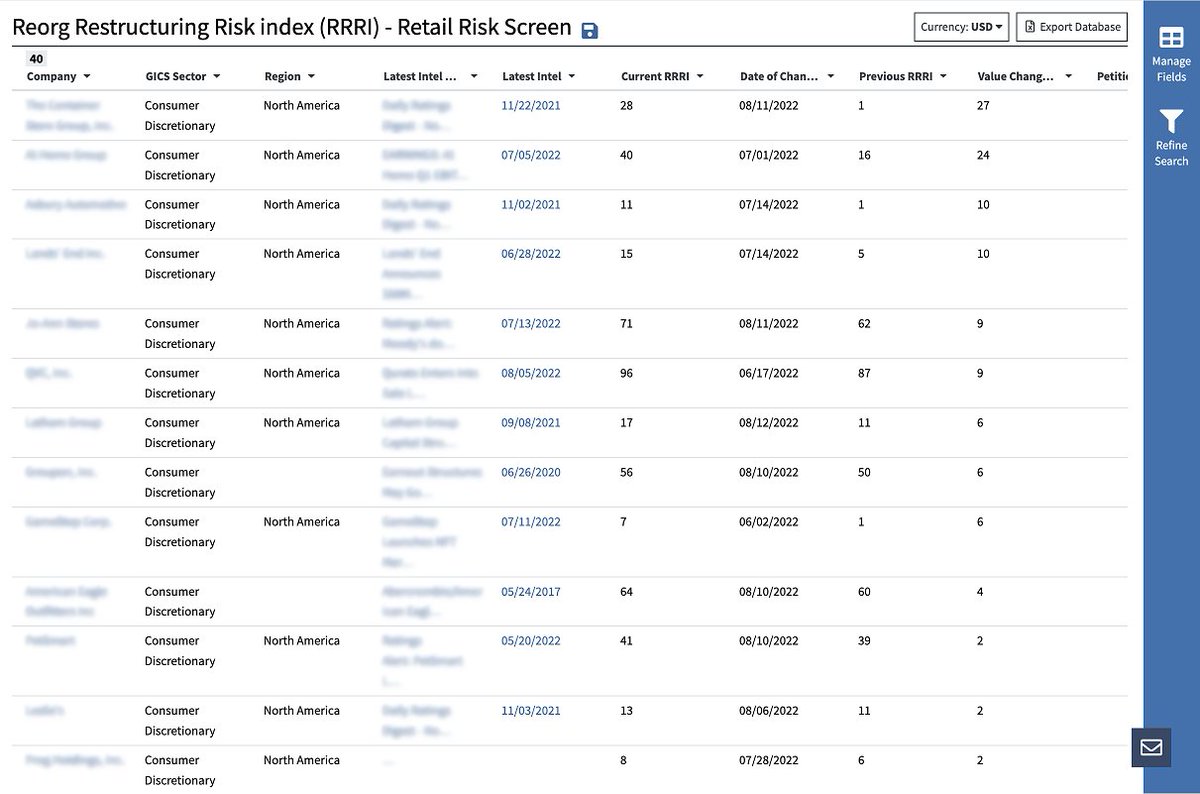Viewport: 1200px width, 794px height.
Task: Open Region column dropdown
Action: [311, 77]
